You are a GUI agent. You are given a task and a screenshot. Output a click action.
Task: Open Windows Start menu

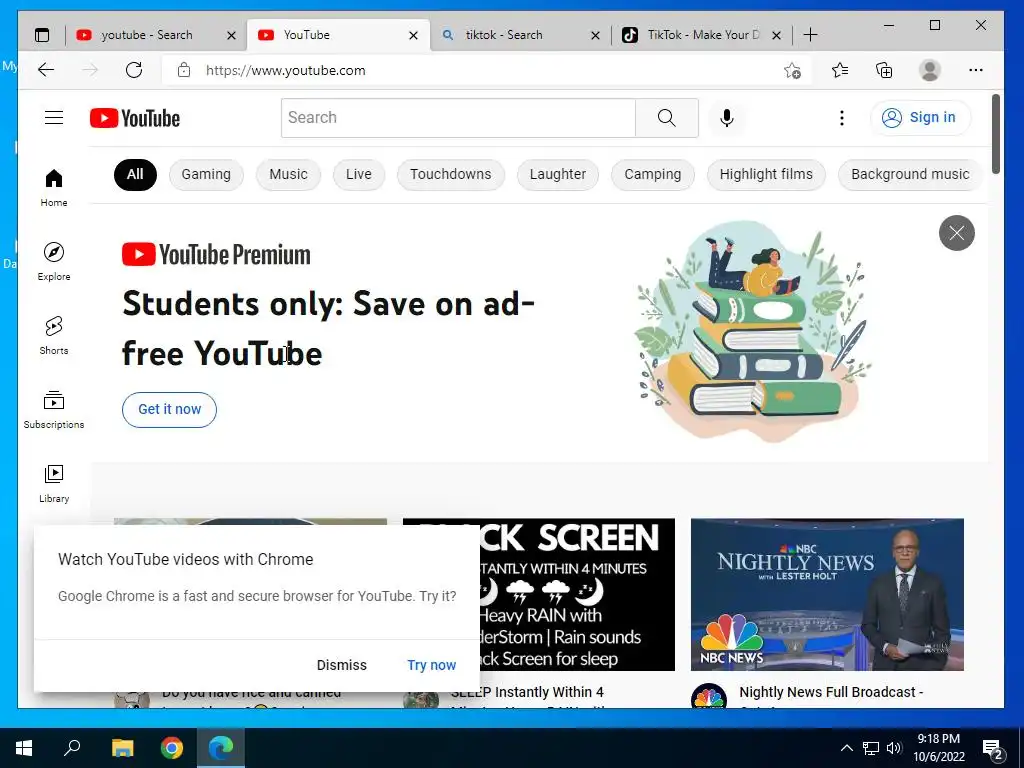pos(24,748)
